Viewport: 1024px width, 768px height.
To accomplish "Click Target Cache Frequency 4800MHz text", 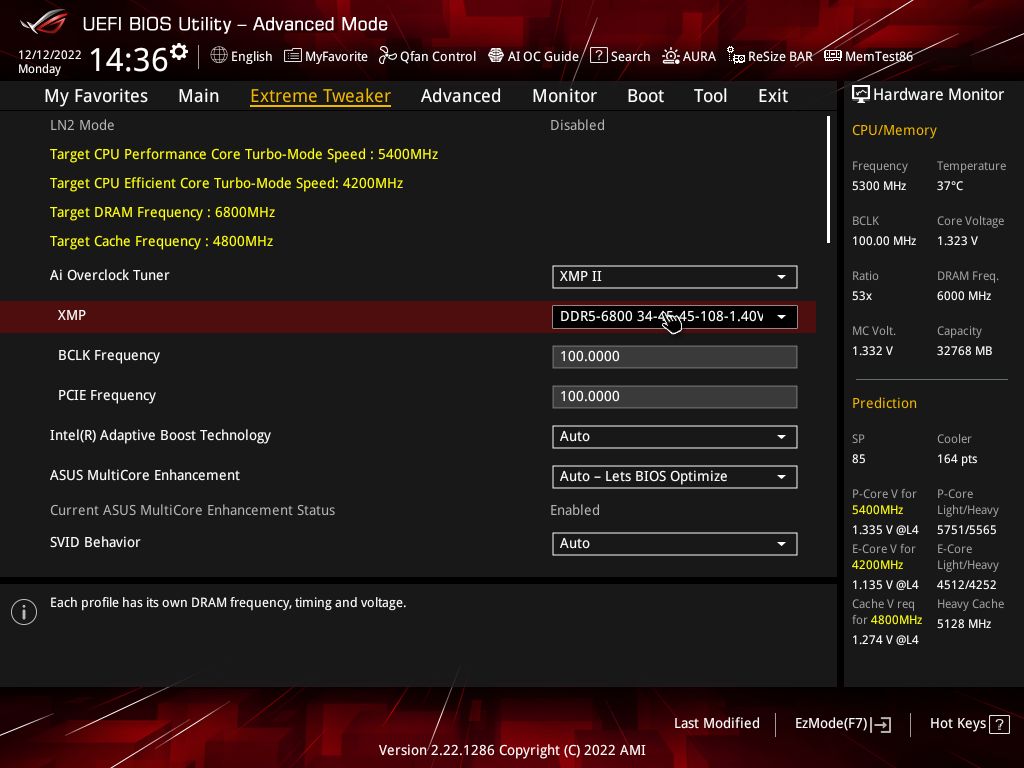I will point(161,241).
